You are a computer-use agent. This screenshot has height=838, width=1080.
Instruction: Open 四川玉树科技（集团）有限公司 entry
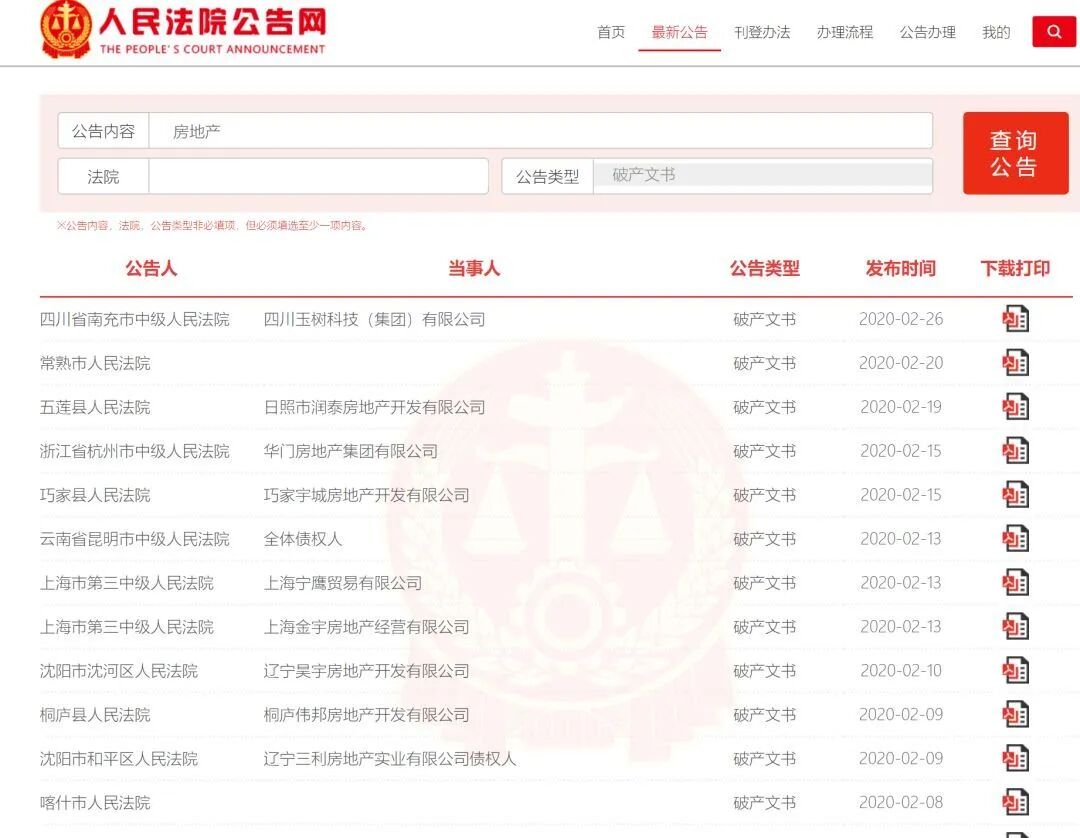(x=375, y=320)
